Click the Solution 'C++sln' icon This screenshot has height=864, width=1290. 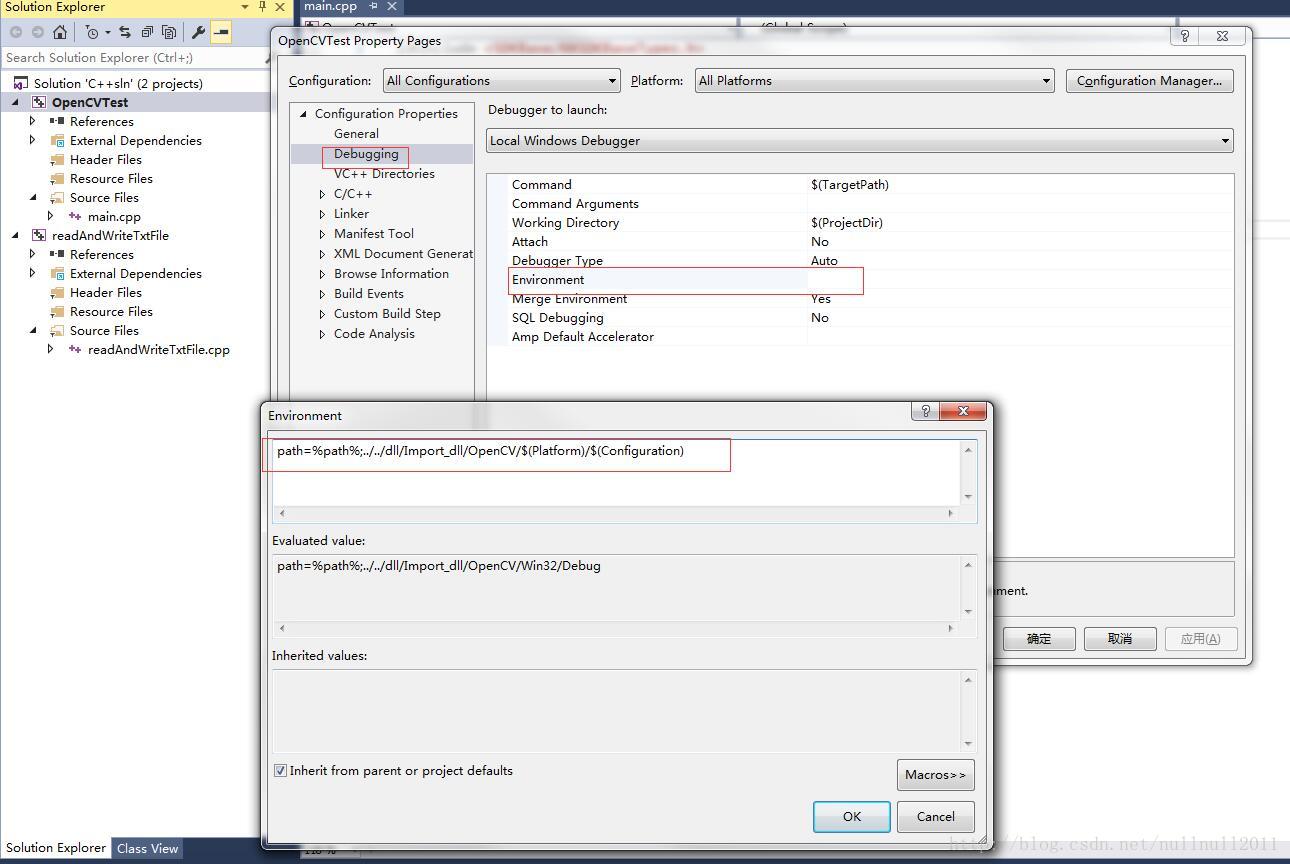(21, 83)
